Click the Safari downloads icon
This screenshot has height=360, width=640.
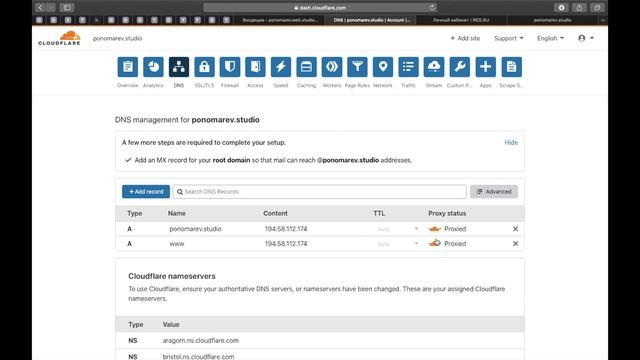561,7
